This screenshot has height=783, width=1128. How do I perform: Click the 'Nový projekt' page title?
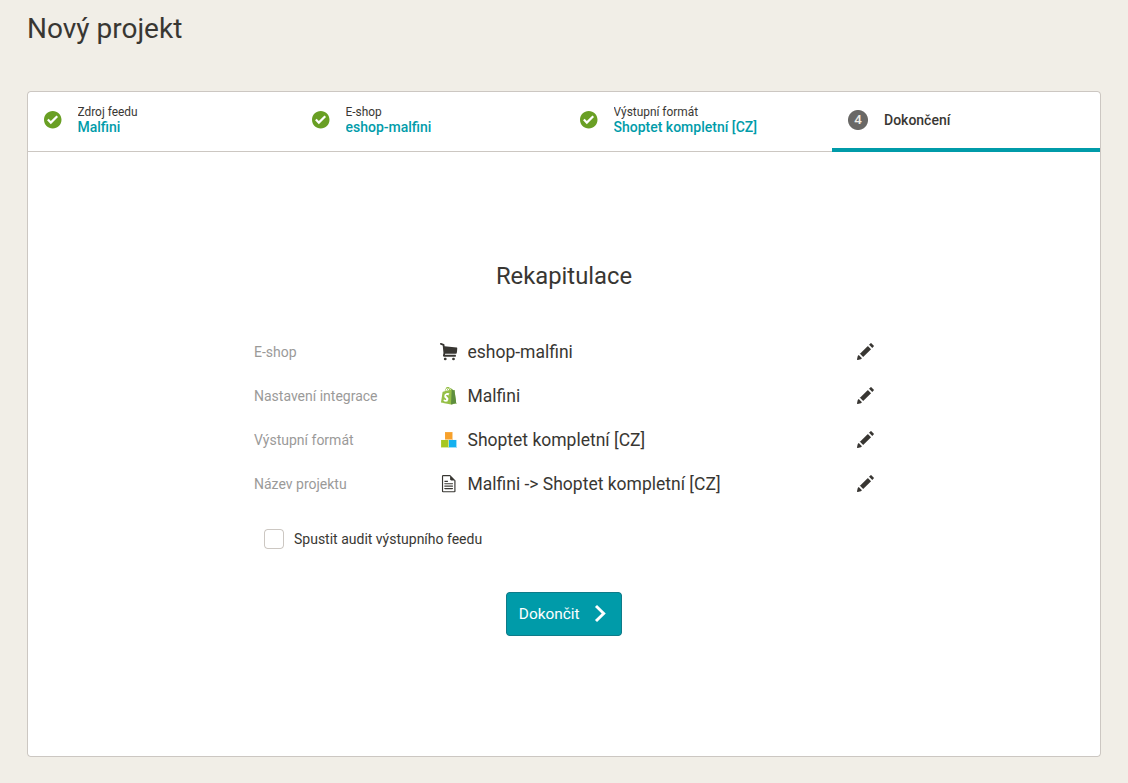pyautogui.click(x=105, y=30)
